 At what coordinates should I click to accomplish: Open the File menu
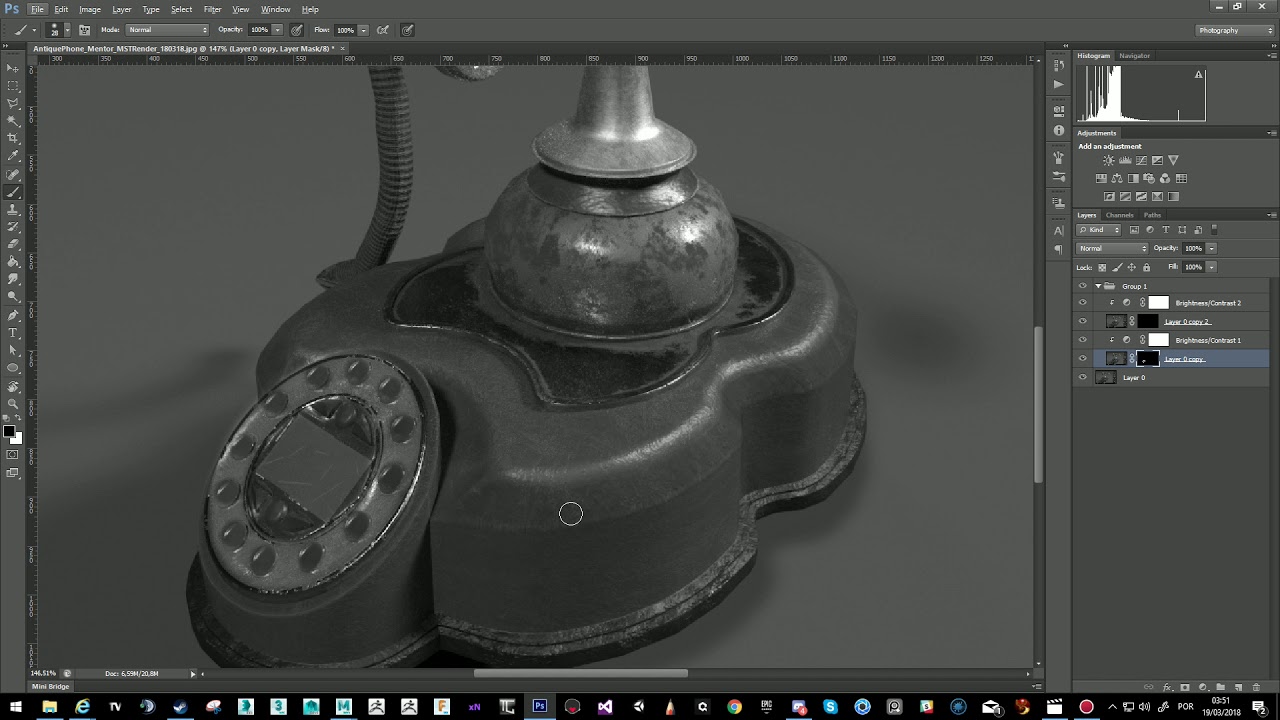coord(37,9)
